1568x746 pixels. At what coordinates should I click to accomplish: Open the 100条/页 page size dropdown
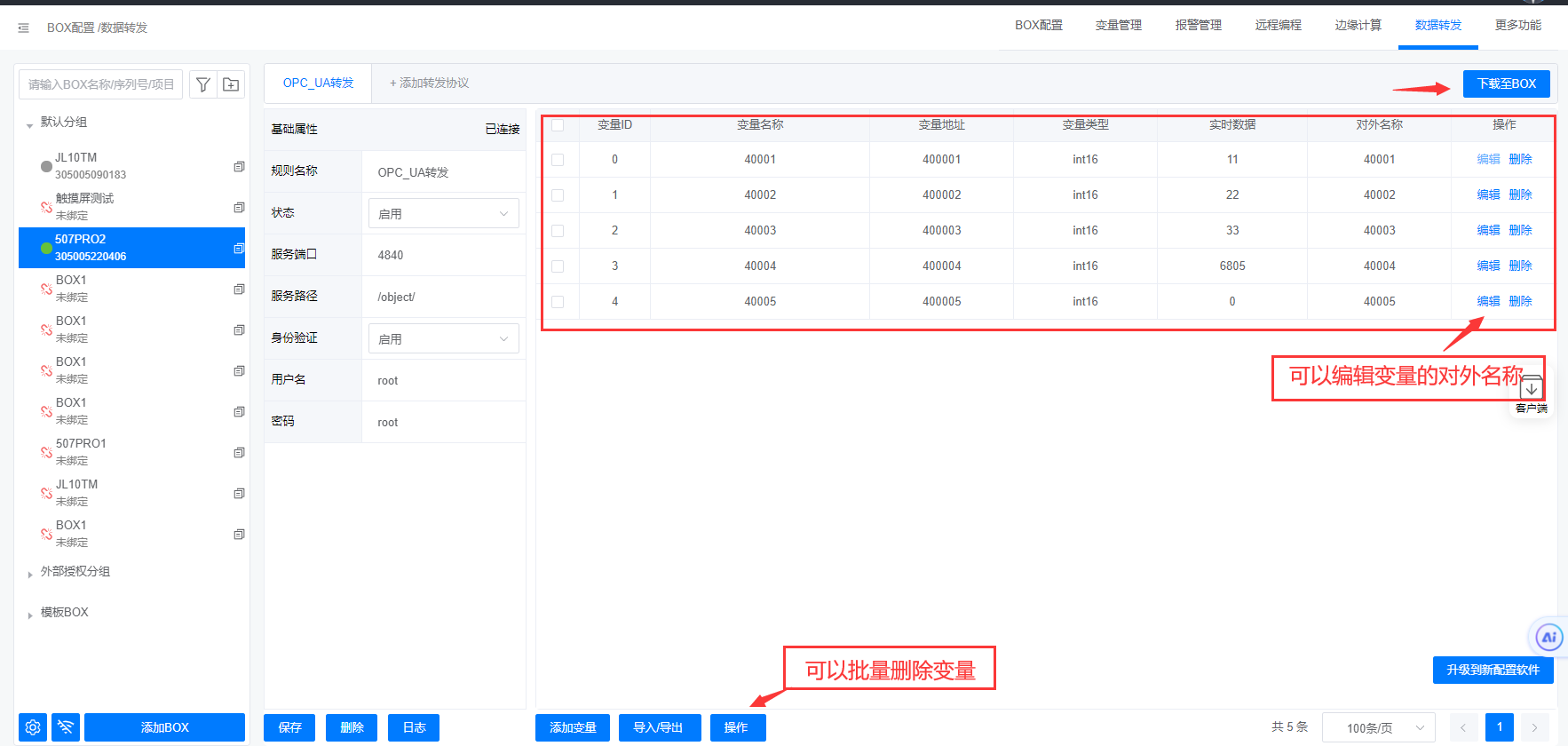coord(1378,728)
